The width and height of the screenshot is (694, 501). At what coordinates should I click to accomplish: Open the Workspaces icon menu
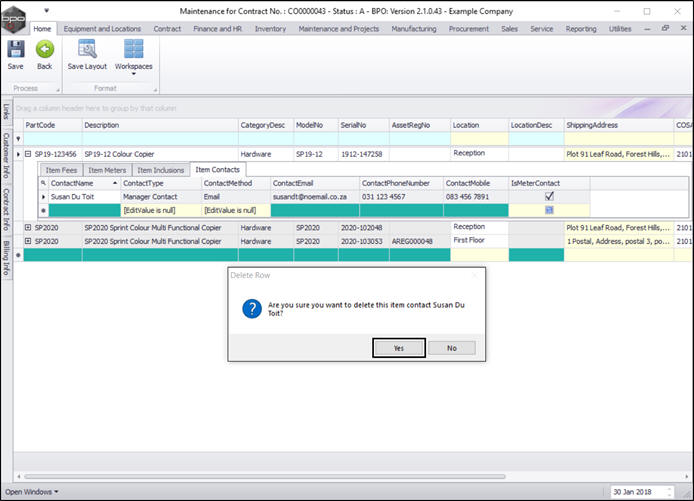133,49
